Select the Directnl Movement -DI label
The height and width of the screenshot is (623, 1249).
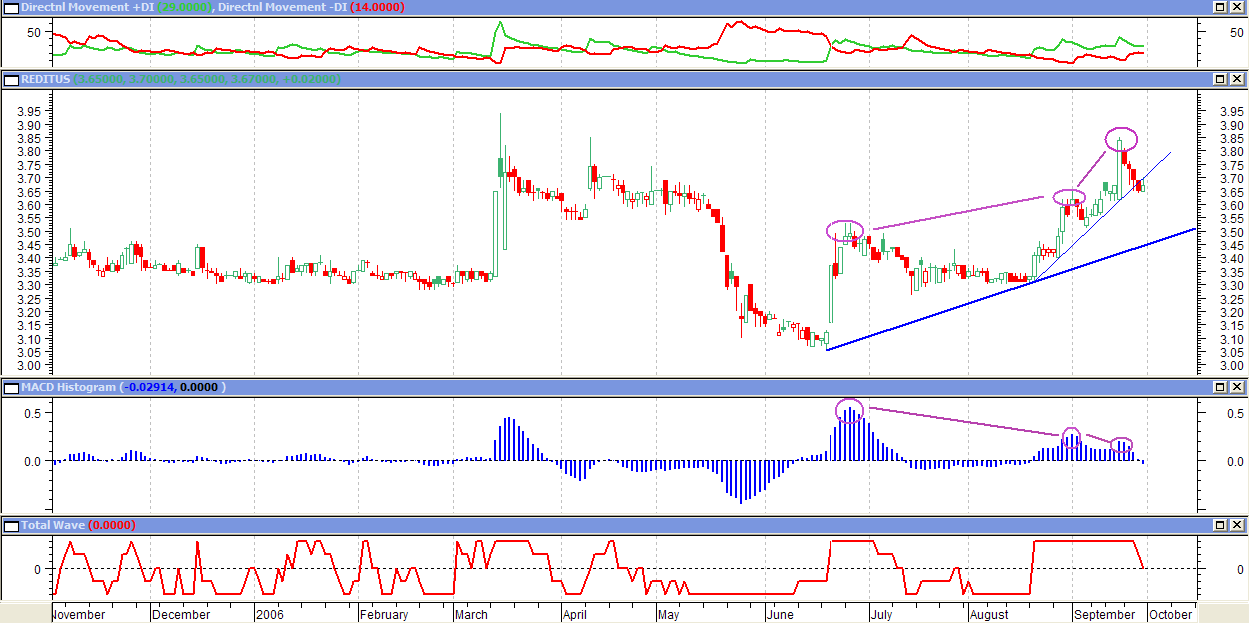coord(282,7)
